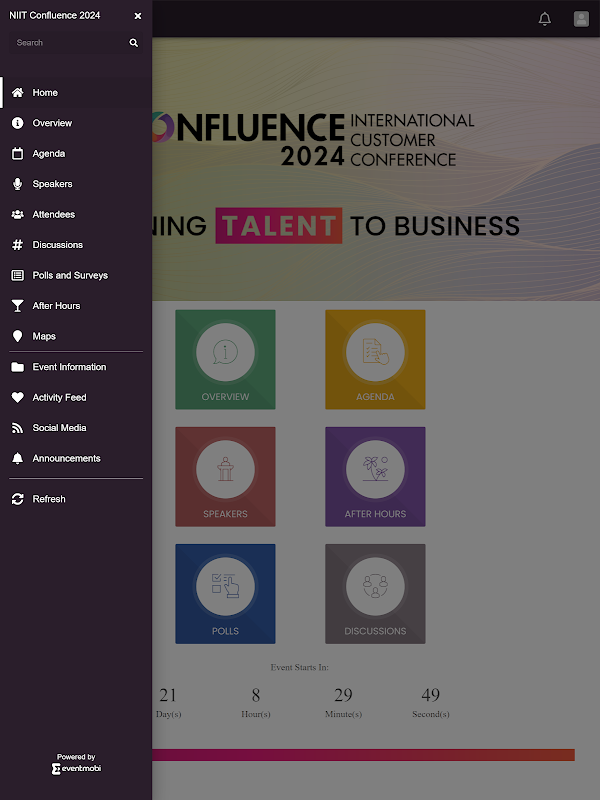Go to Announcements label
Screen dimensions: 600x800
tap(66, 458)
